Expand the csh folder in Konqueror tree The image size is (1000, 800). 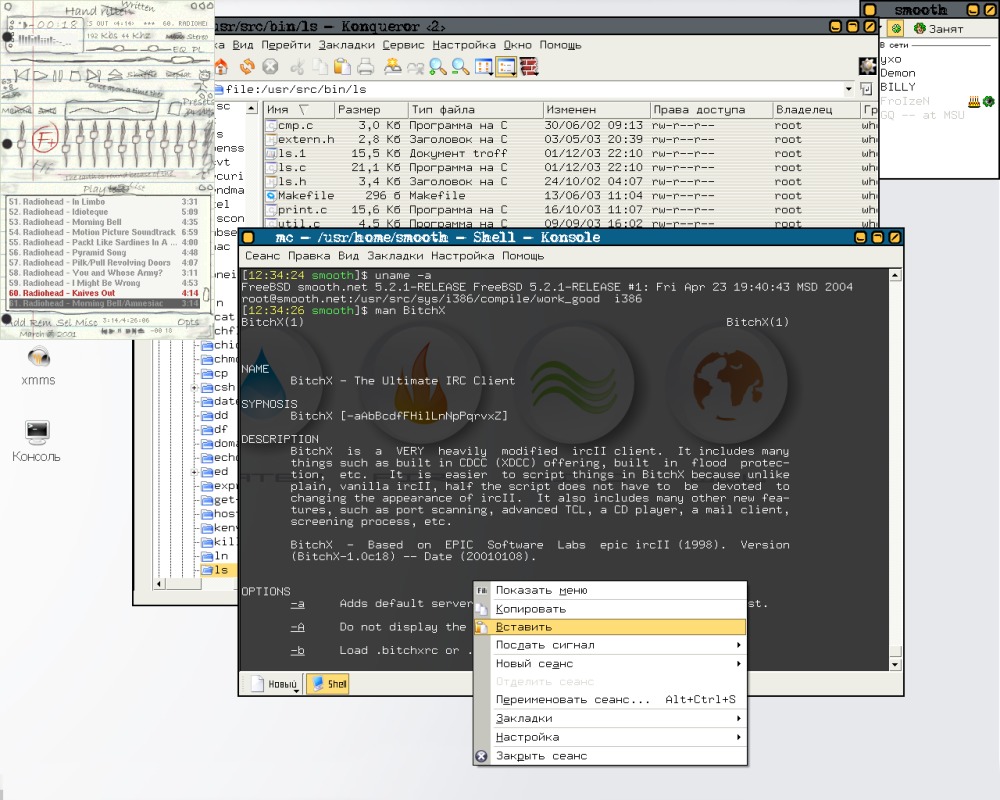point(194,387)
